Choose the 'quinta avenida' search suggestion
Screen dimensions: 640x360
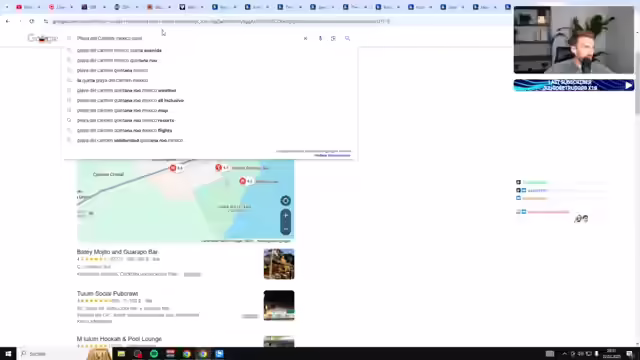pos(119,51)
